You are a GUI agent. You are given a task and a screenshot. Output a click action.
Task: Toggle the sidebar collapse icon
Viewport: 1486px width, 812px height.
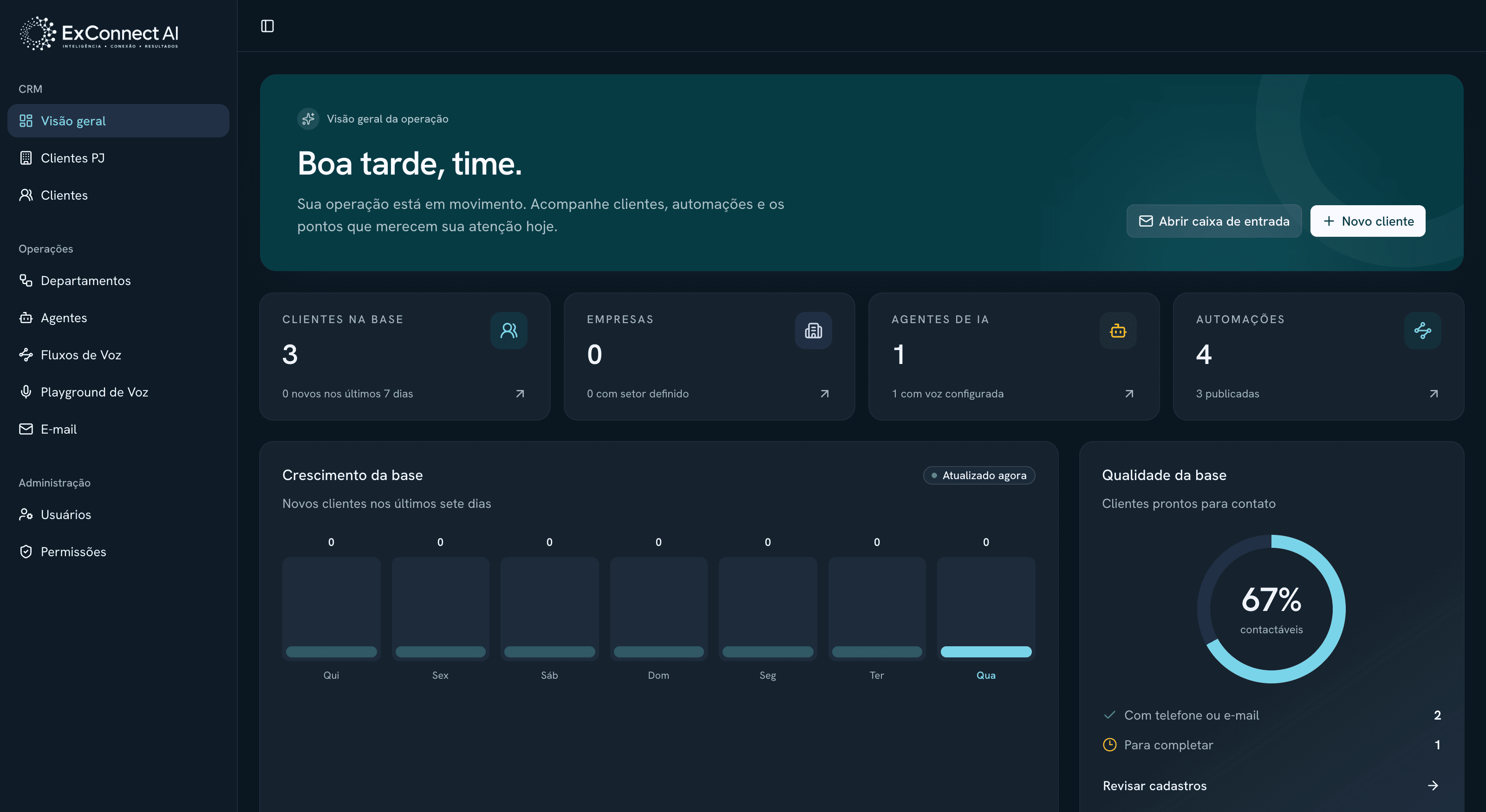(x=267, y=26)
